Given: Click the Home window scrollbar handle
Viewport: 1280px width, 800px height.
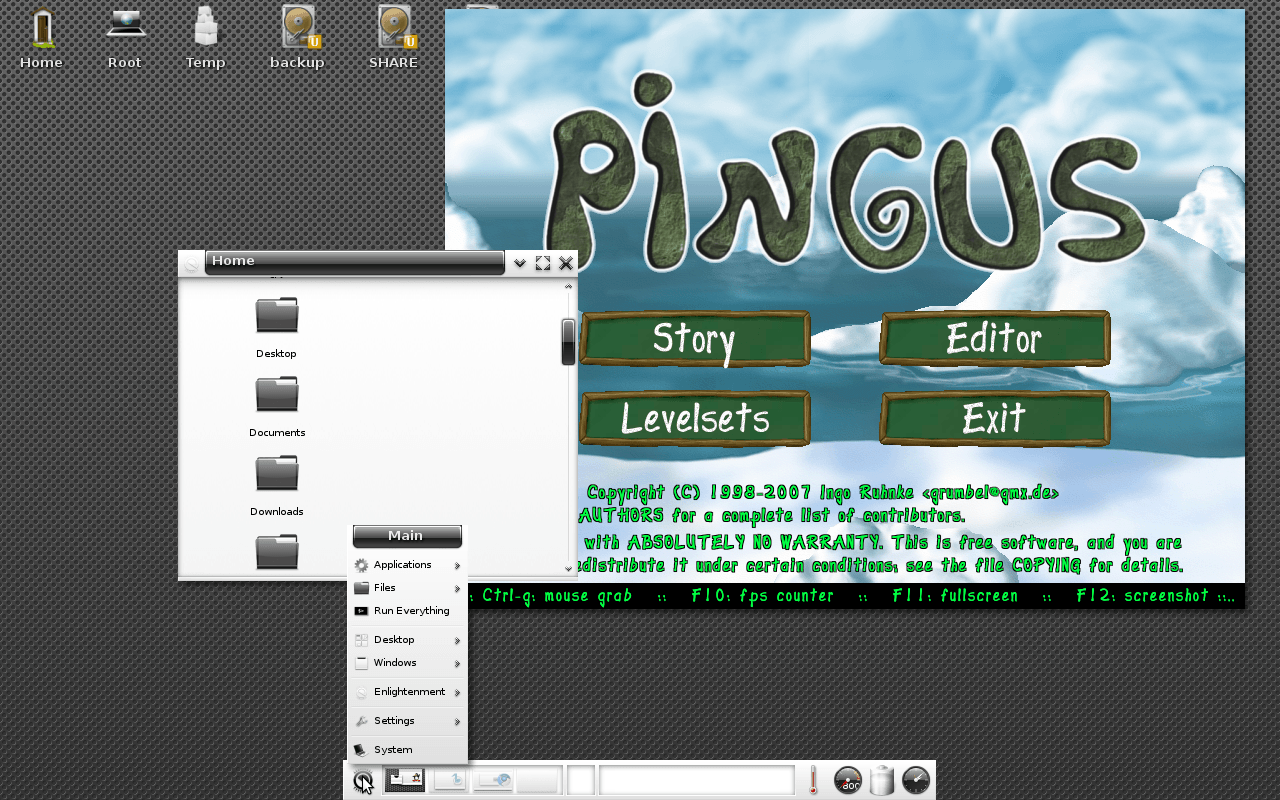Looking at the screenshot, I should click(568, 342).
